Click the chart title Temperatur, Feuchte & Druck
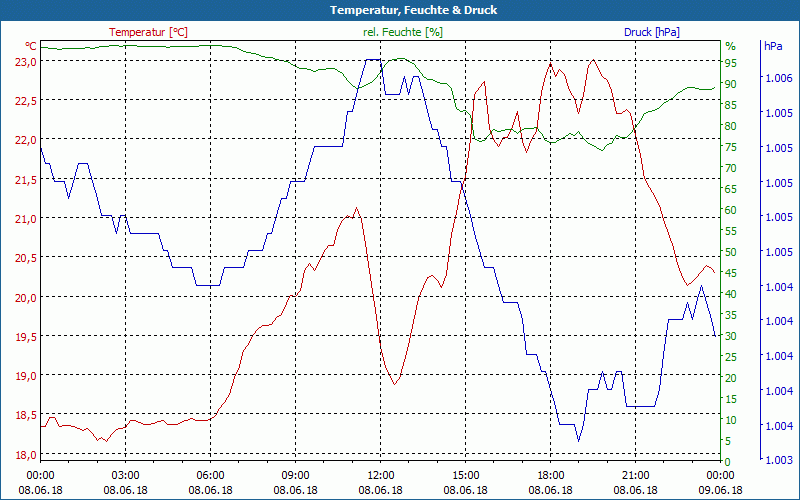 click(x=400, y=10)
